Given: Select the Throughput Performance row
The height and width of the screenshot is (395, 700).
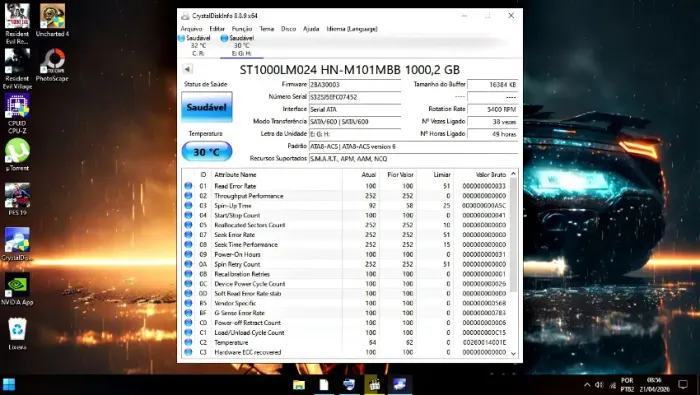Looking at the screenshot, I should click(345, 195).
